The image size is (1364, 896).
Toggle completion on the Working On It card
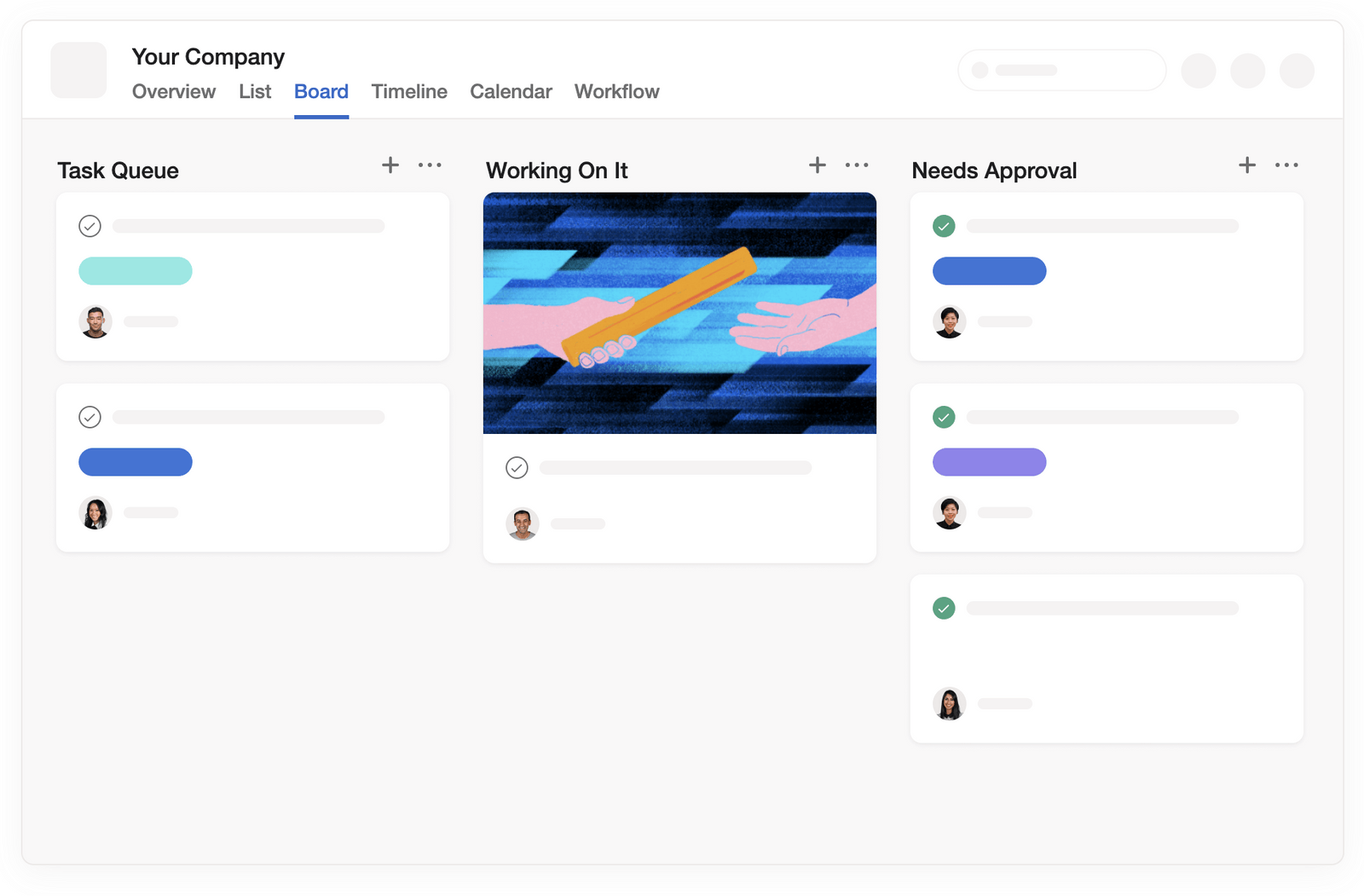[517, 467]
